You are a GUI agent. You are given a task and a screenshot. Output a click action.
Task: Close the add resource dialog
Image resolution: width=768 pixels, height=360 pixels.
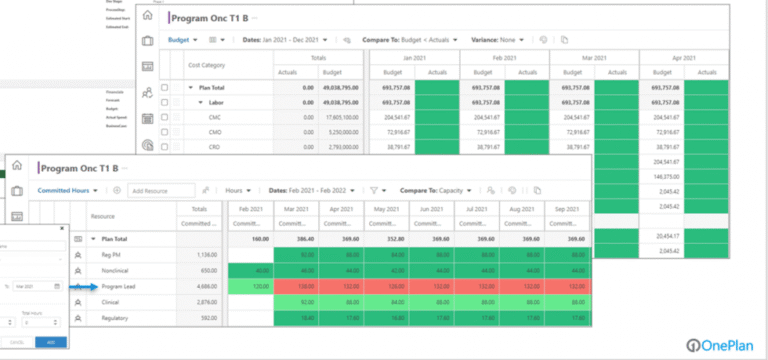pos(62,228)
